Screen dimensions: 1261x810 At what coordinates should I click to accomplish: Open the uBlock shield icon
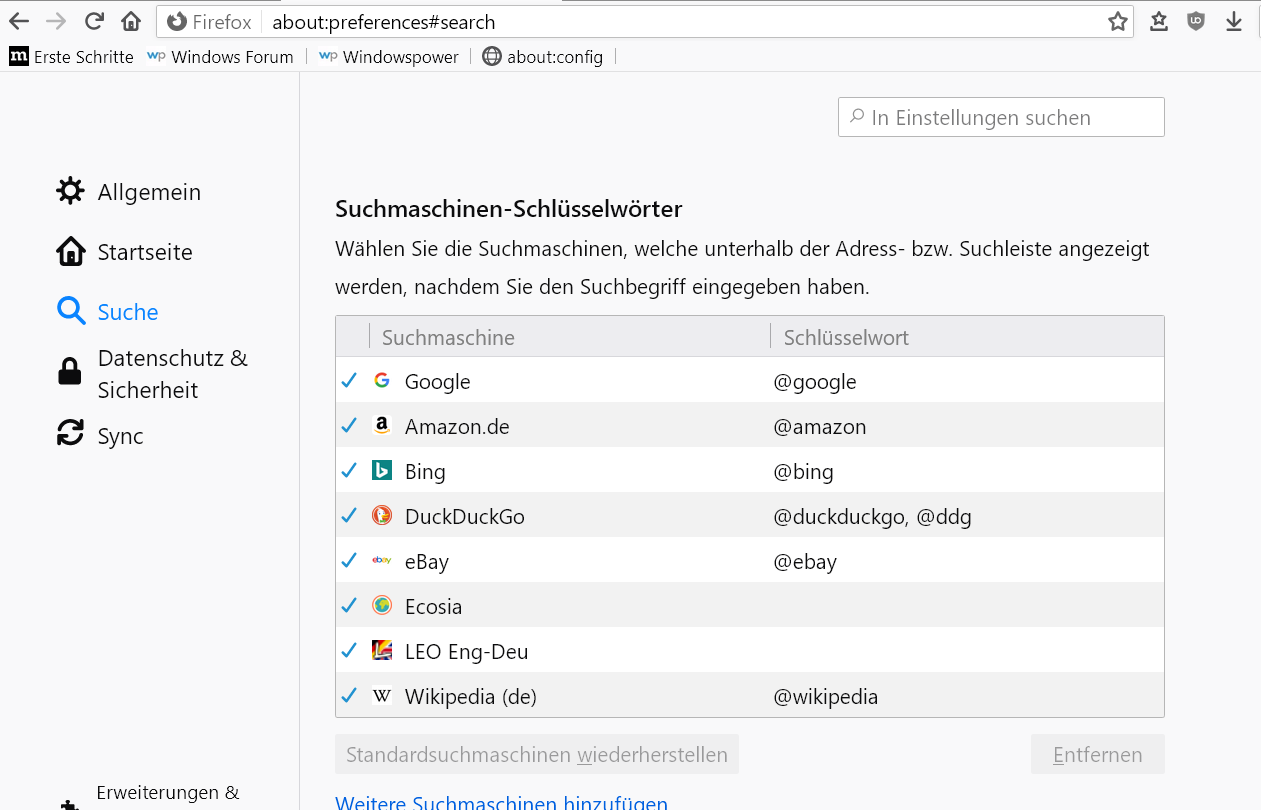coord(1196,22)
